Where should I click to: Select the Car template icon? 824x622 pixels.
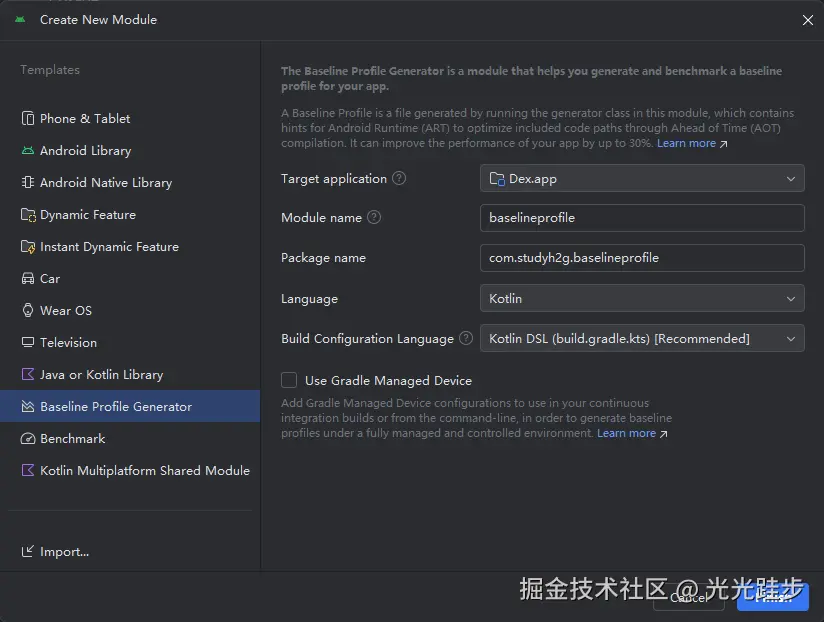point(28,278)
